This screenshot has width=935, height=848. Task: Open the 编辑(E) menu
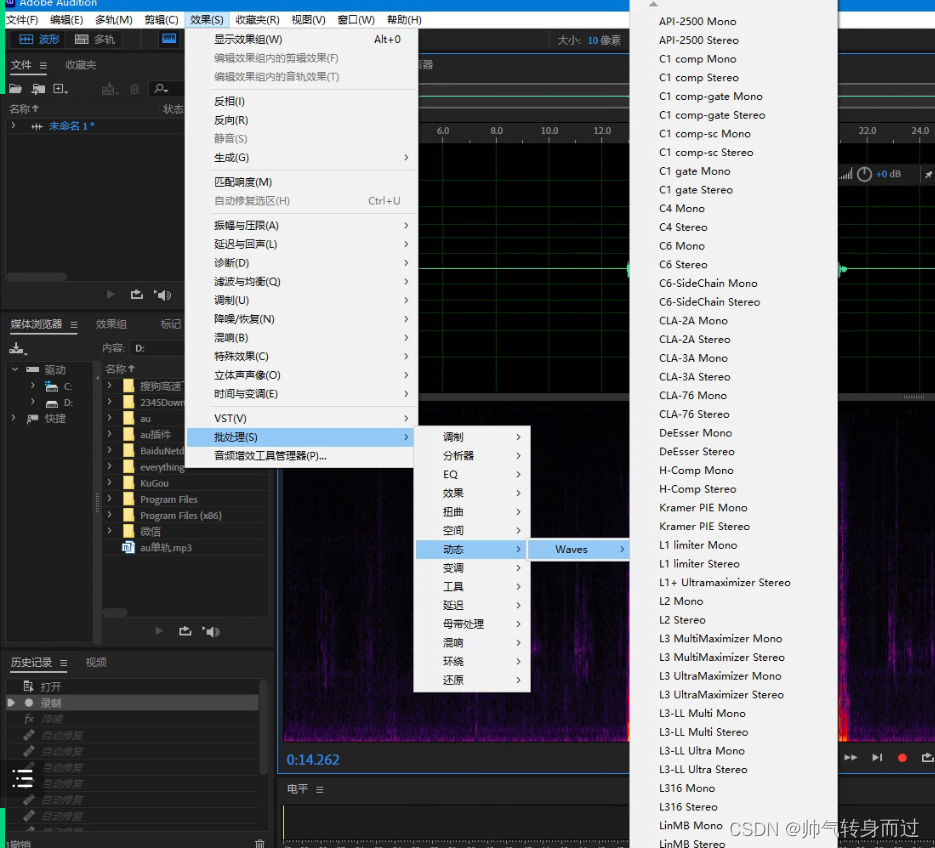click(x=66, y=20)
